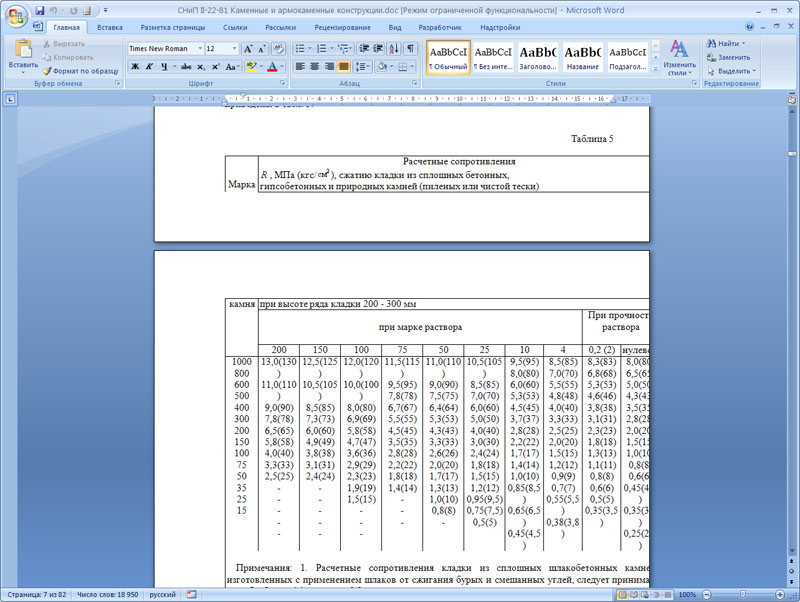Toggle show paragraph marks ¶
The height and width of the screenshot is (602, 800).
(410, 48)
